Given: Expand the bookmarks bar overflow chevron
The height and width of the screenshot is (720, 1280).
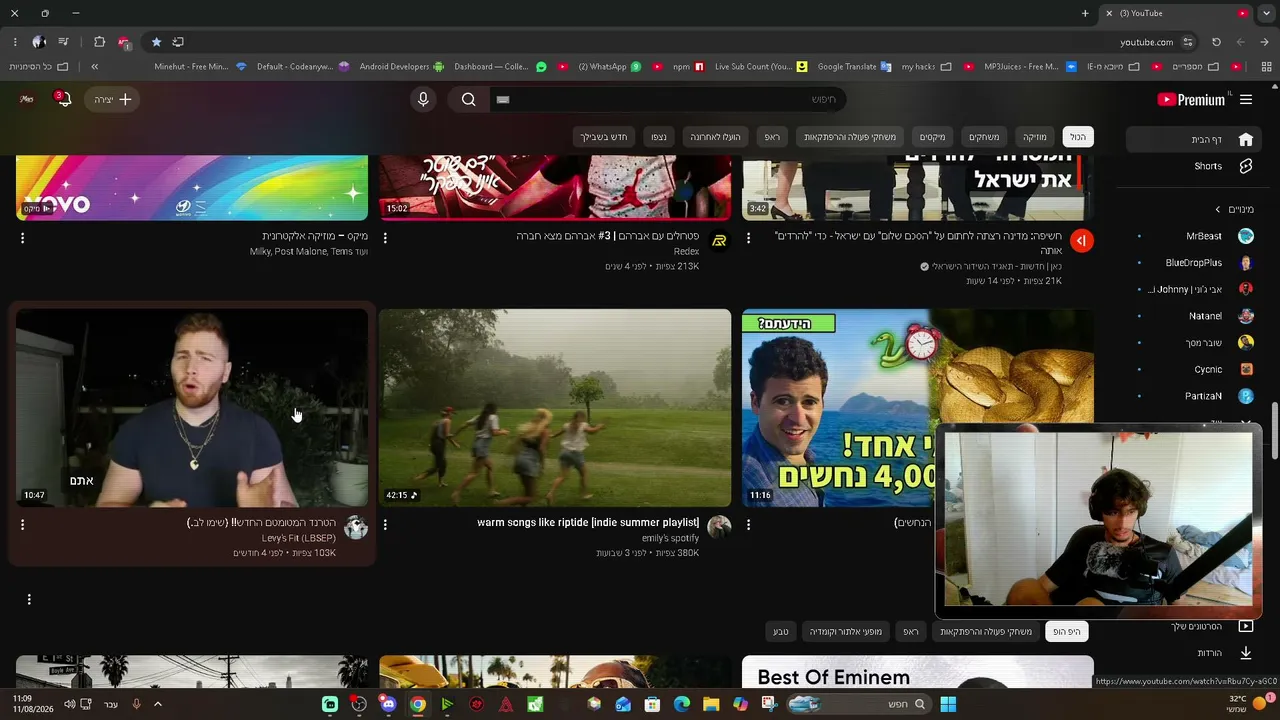Looking at the screenshot, I should click(x=94, y=67).
